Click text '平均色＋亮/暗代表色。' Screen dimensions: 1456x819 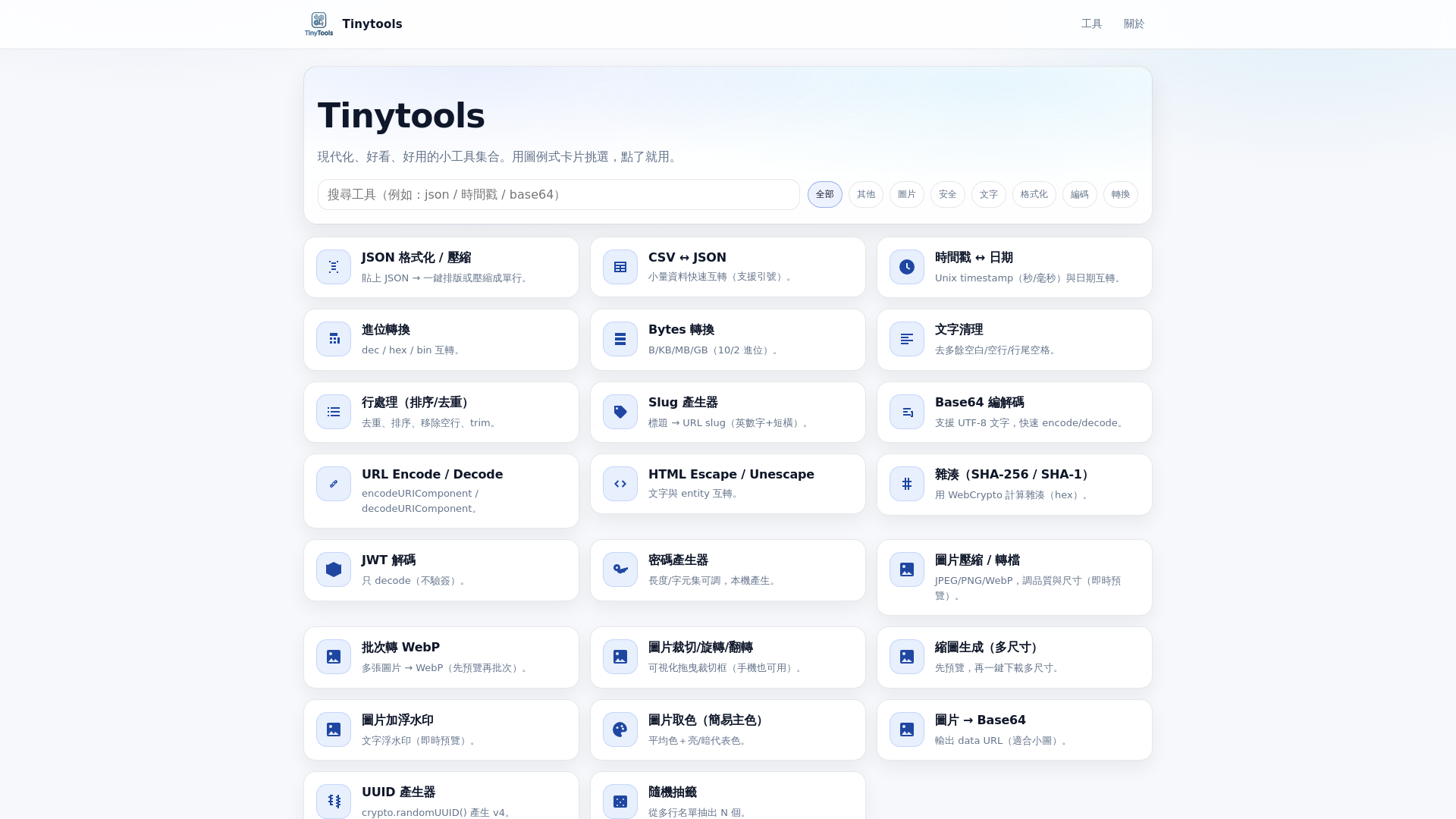[698, 741]
